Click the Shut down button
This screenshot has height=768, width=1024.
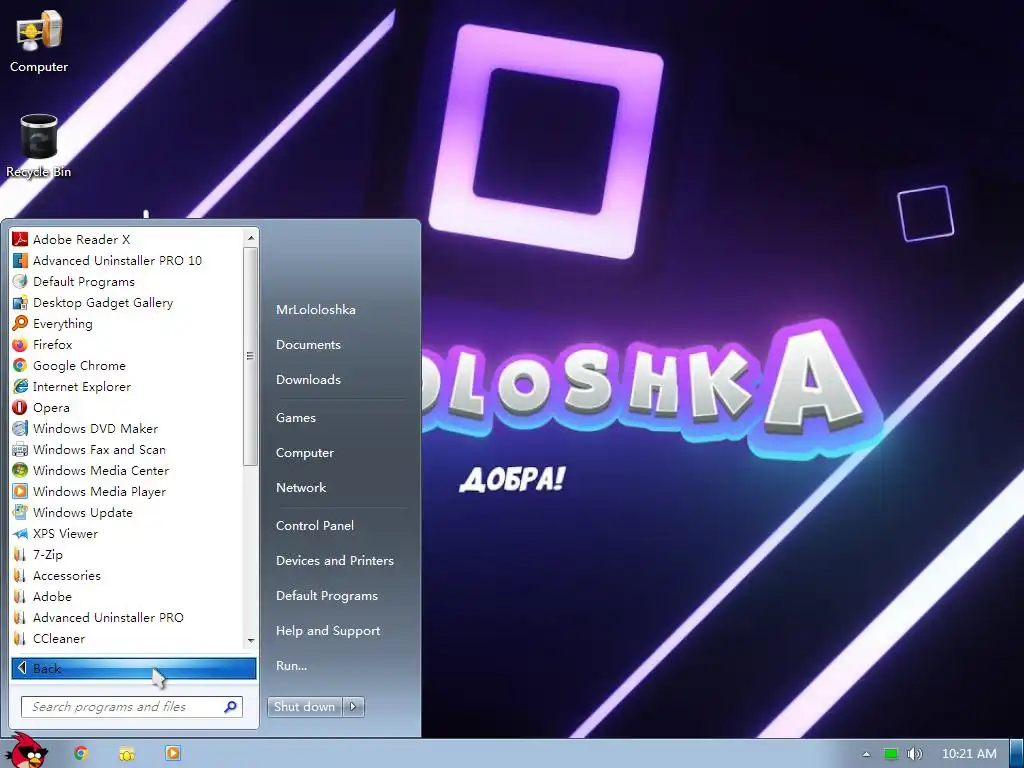pos(304,707)
